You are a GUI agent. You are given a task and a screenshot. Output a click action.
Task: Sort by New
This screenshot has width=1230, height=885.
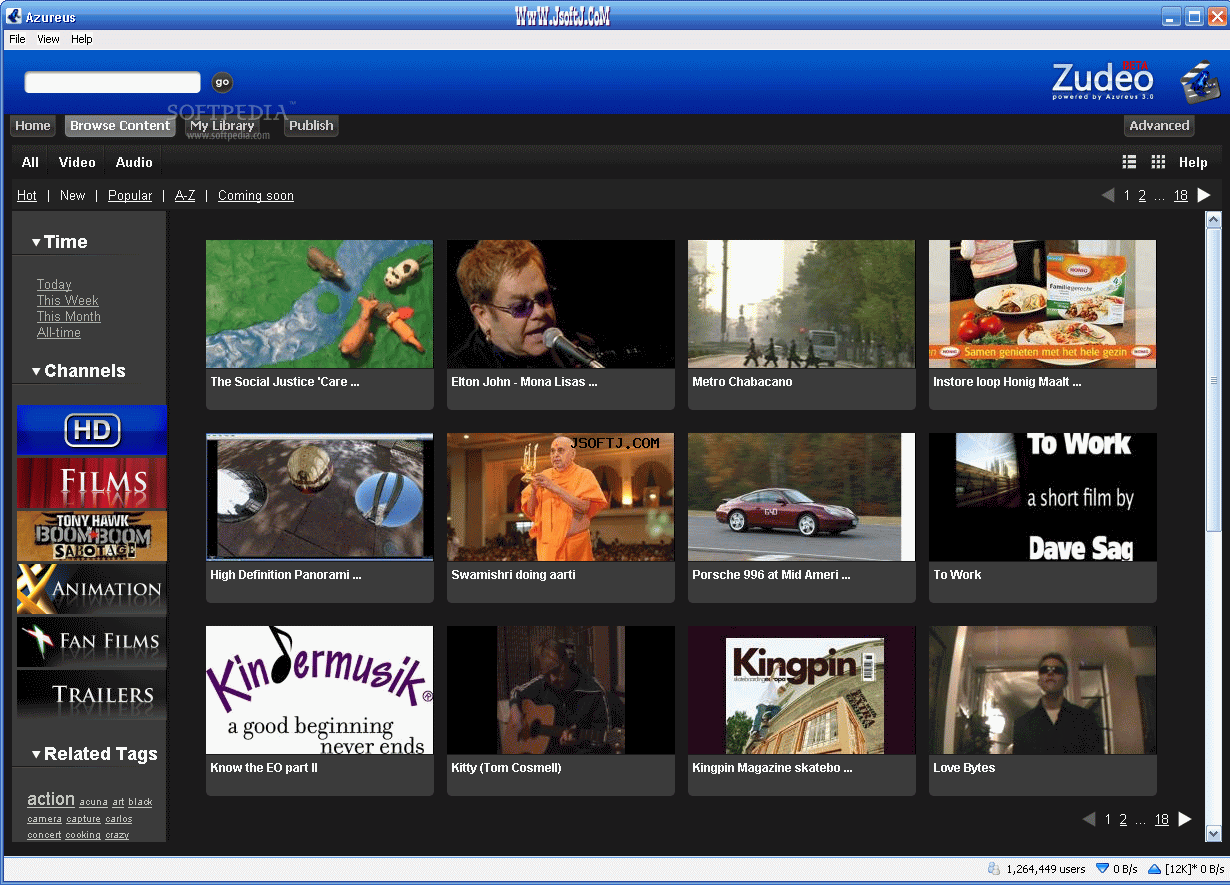click(73, 196)
